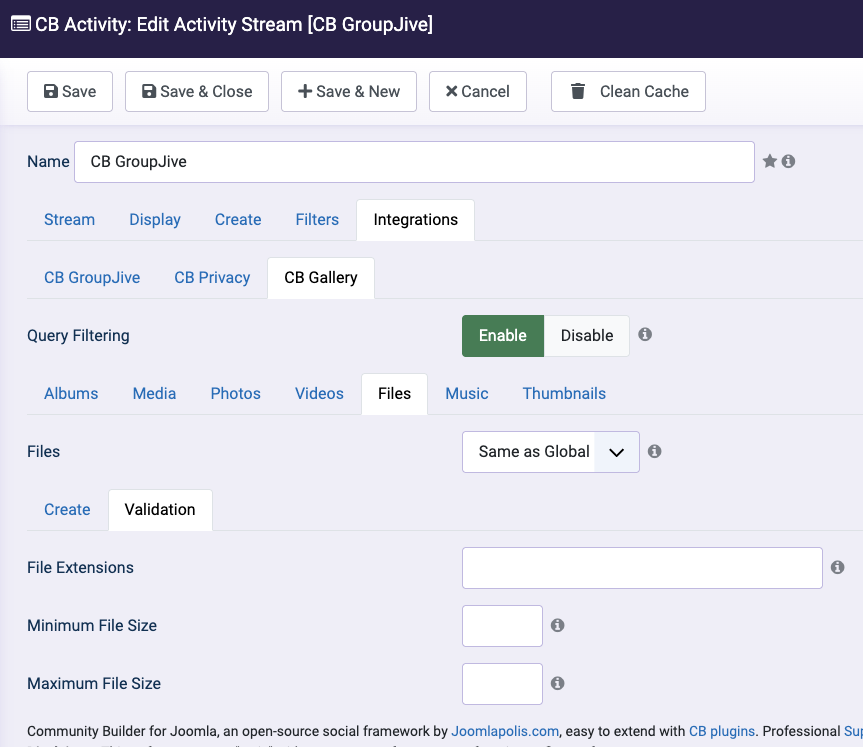
Task: Disable Query Filtering
Action: [x=586, y=336]
